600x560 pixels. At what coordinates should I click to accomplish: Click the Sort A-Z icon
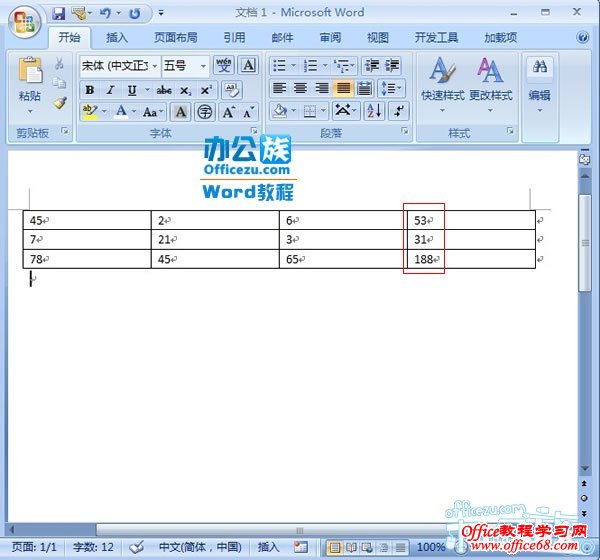373,111
